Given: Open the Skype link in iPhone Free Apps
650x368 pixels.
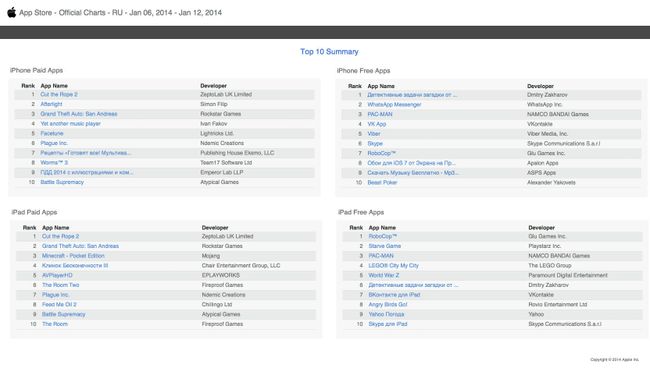Looking at the screenshot, I should point(375,143).
